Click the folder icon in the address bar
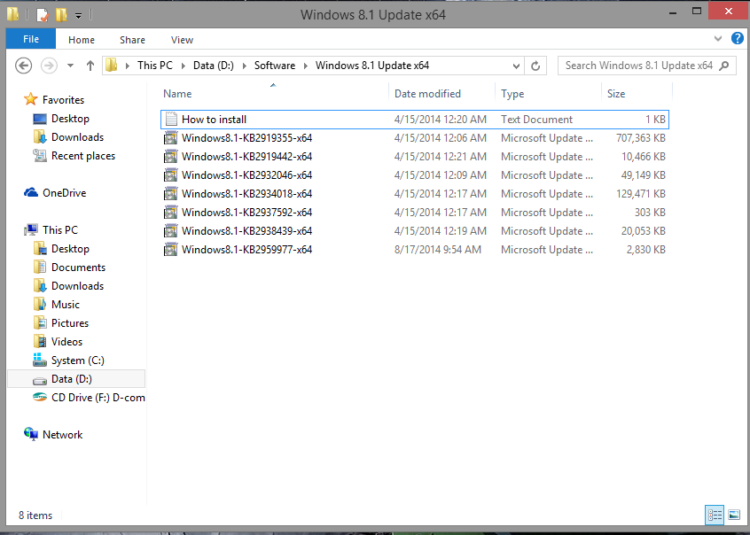 (x=111, y=65)
